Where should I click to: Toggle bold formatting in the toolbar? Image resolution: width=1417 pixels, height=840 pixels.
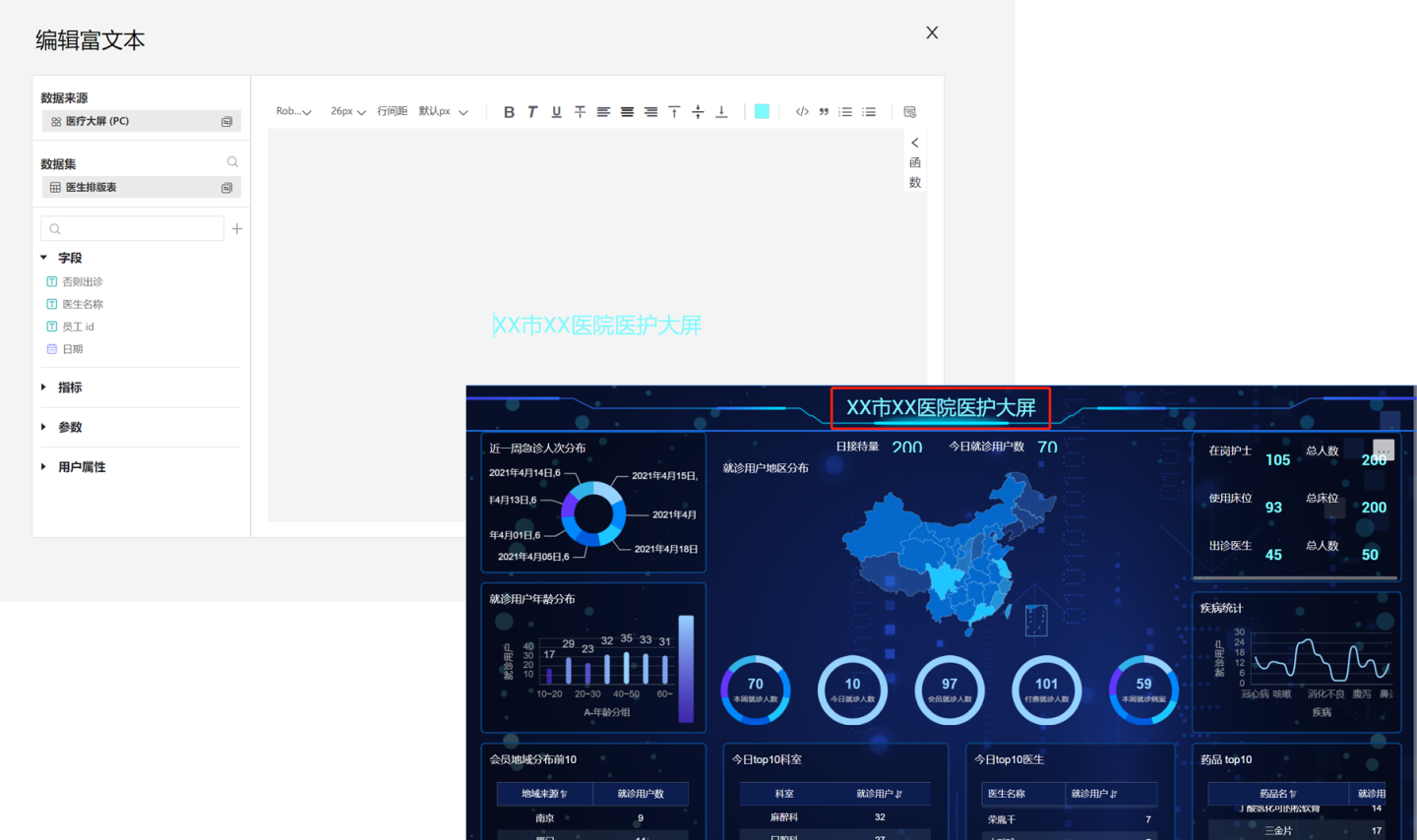pos(509,112)
